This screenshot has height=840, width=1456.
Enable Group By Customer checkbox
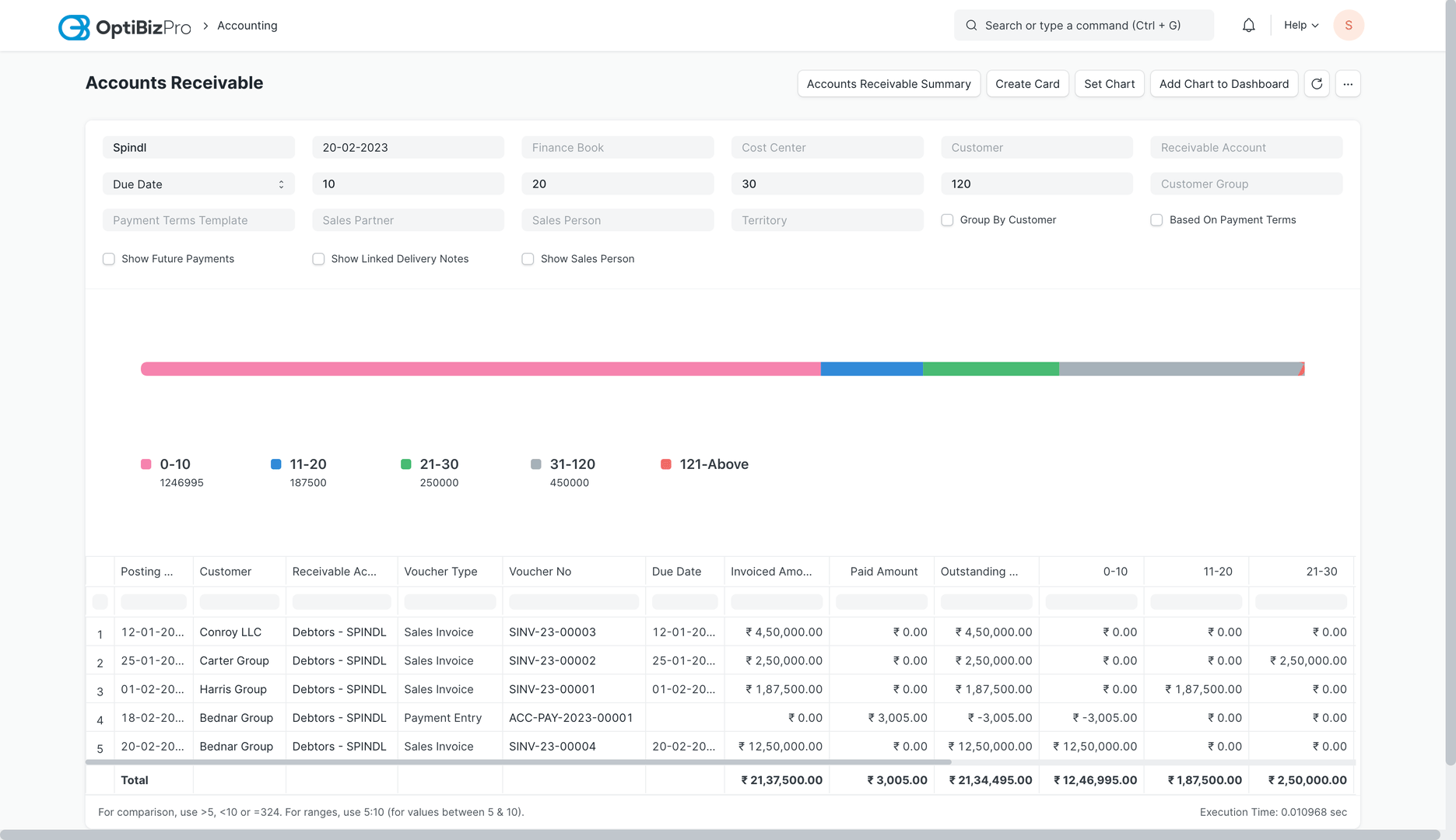[947, 220]
